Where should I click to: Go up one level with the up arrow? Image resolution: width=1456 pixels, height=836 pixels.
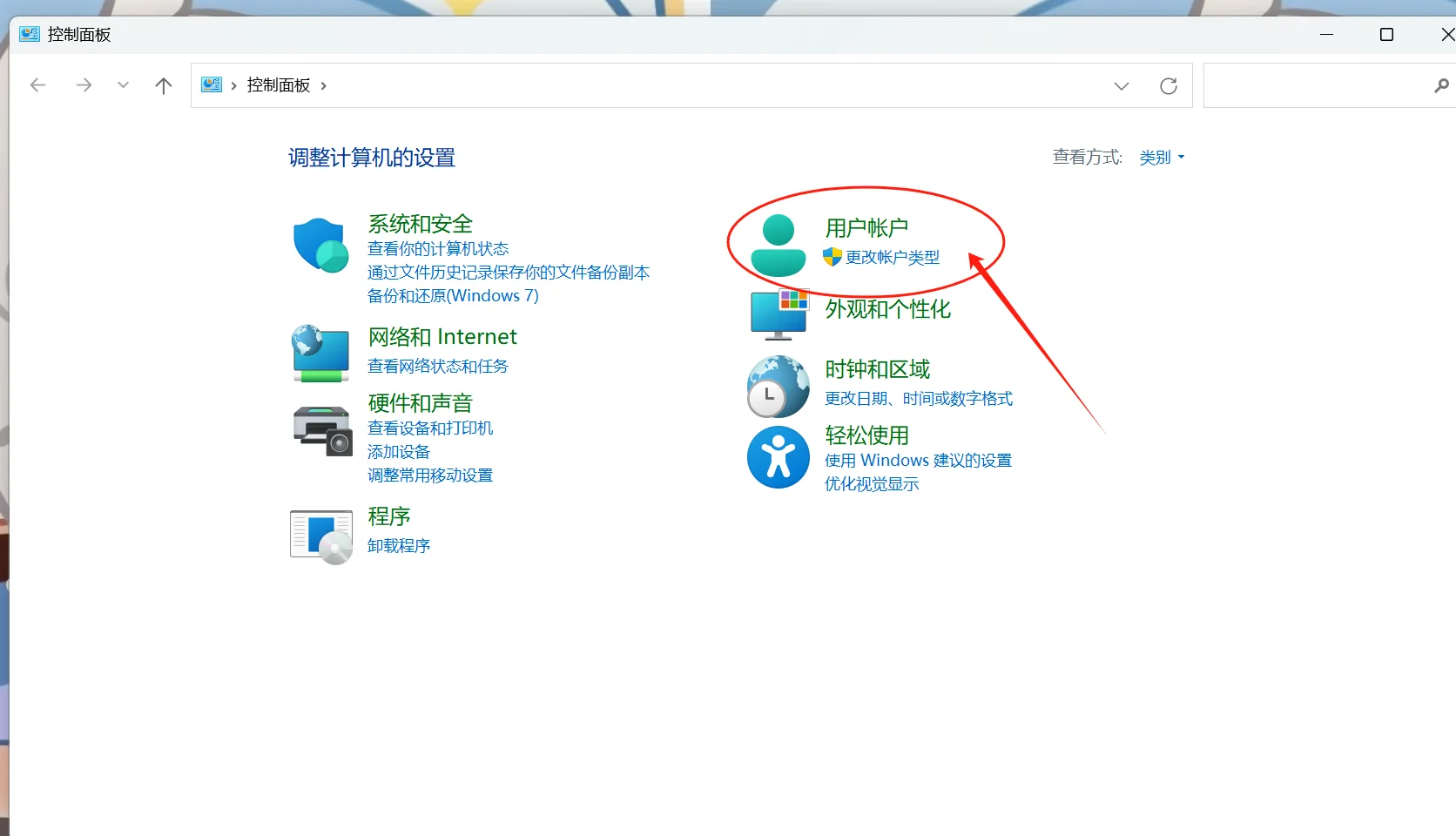coord(164,84)
